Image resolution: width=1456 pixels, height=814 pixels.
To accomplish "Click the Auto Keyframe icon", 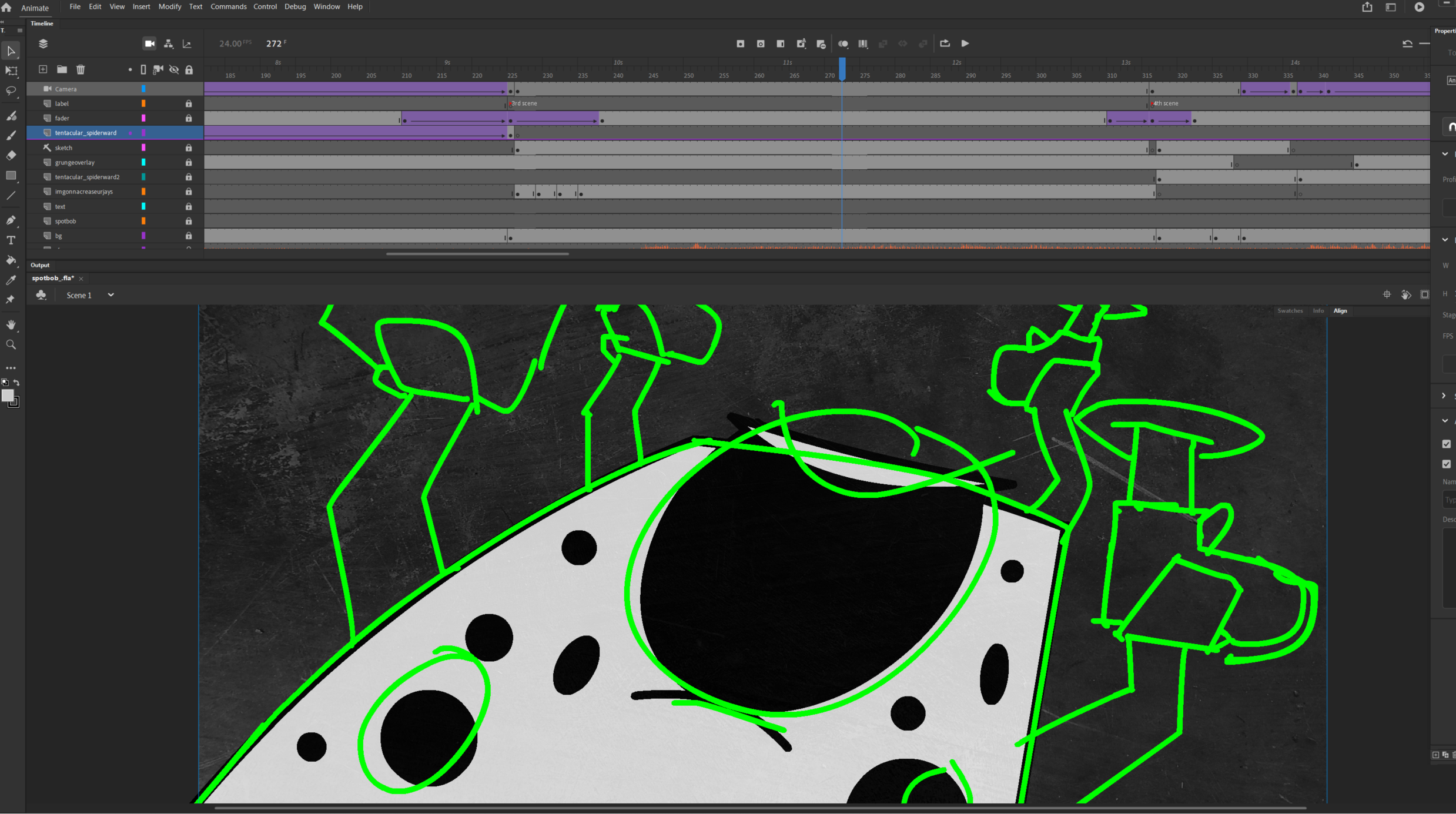I will coord(801,43).
